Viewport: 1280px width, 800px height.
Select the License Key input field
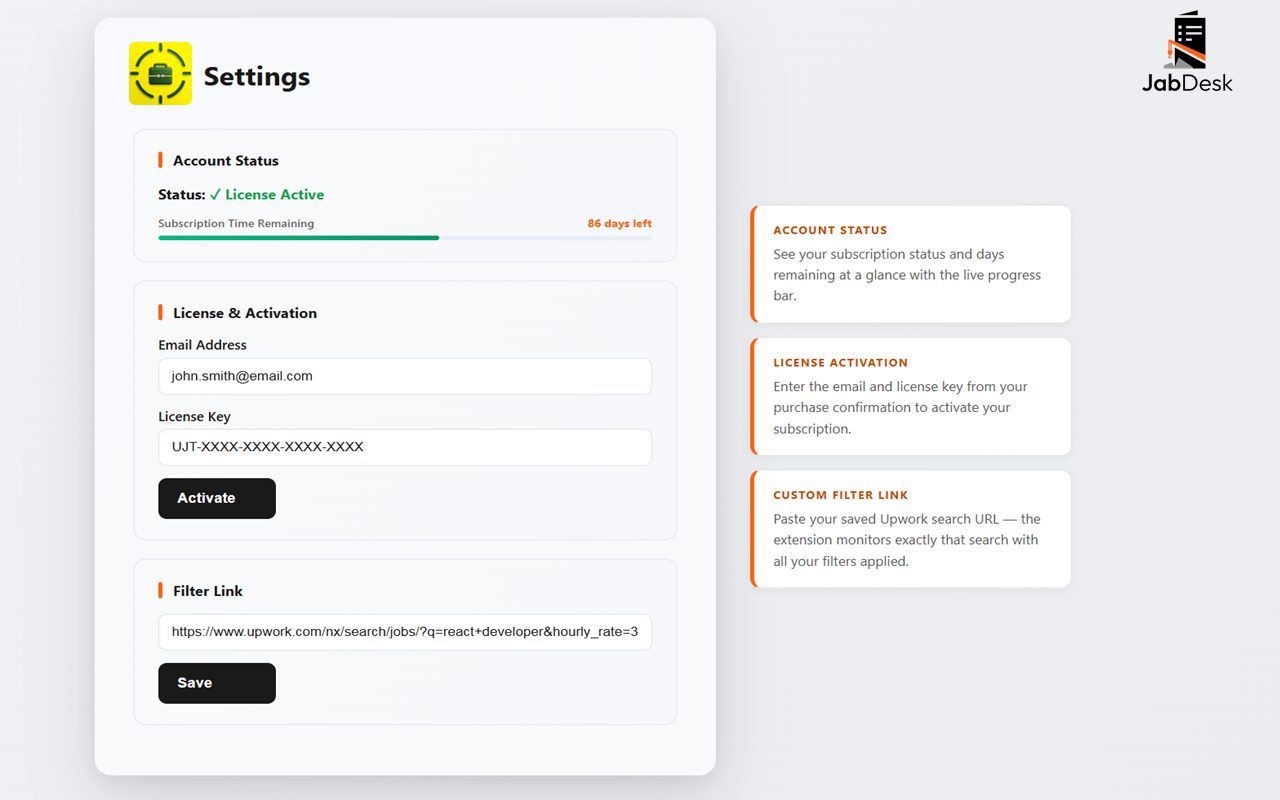pos(405,447)
